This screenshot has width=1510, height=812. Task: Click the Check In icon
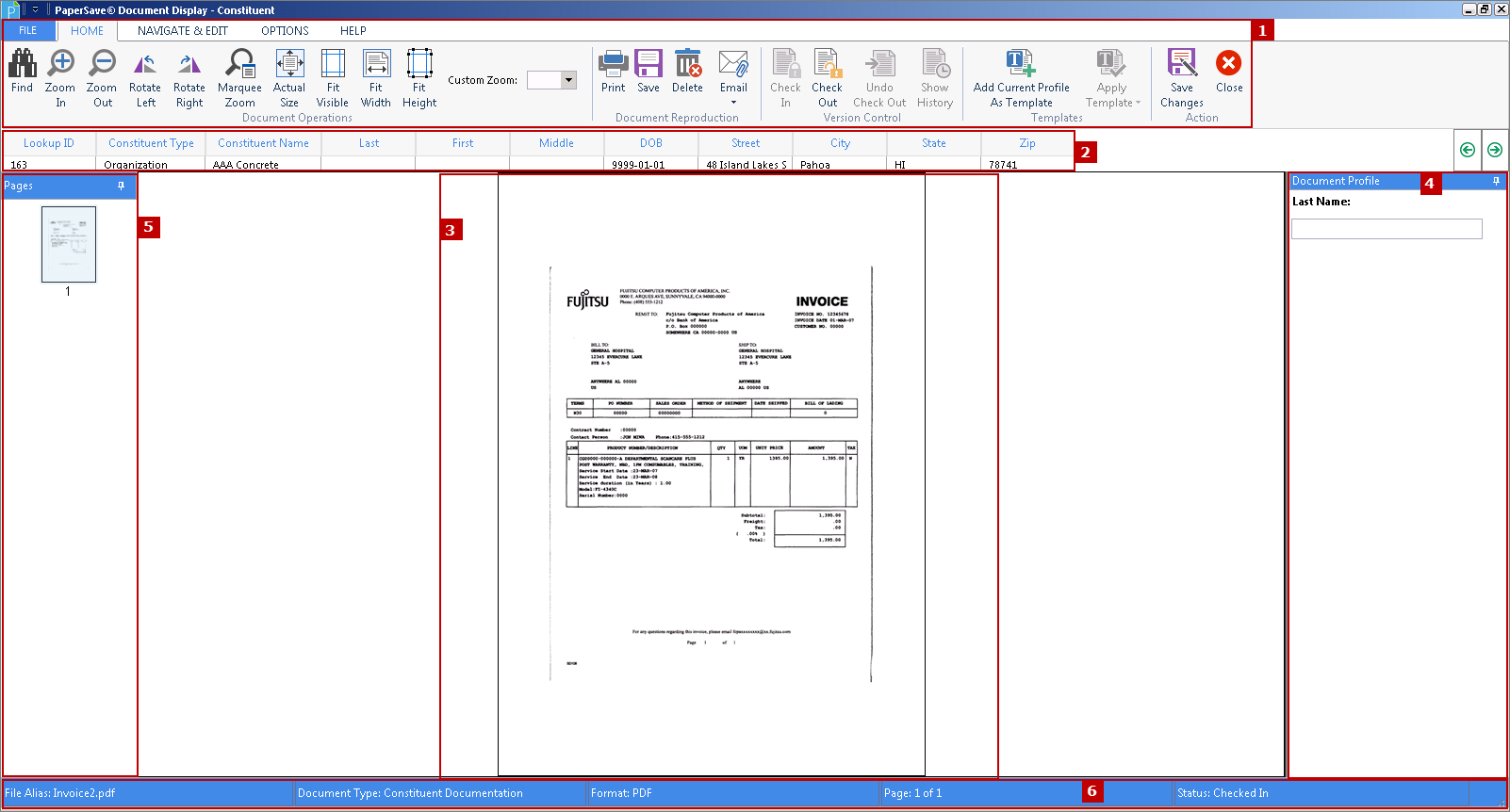pyautogui.click(x=785, y=63)
